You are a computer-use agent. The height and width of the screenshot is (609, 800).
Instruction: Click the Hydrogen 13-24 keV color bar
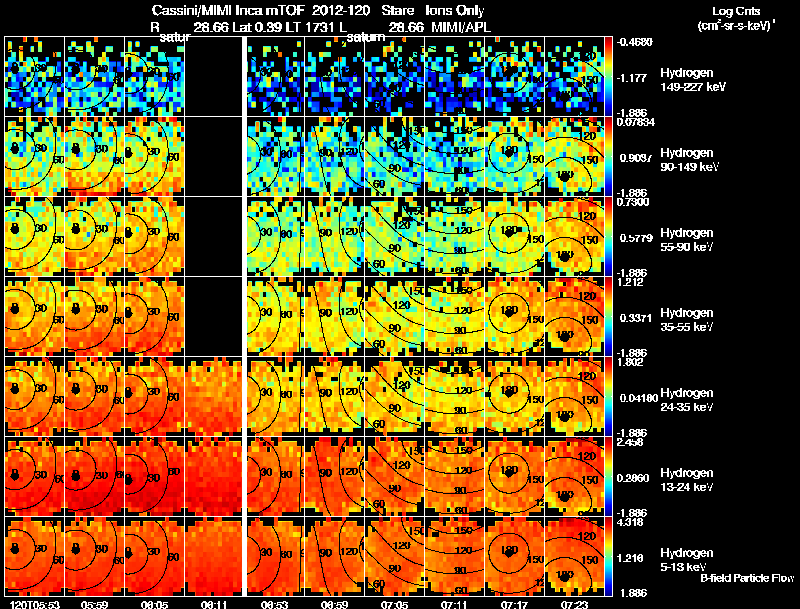click(608, 476)
